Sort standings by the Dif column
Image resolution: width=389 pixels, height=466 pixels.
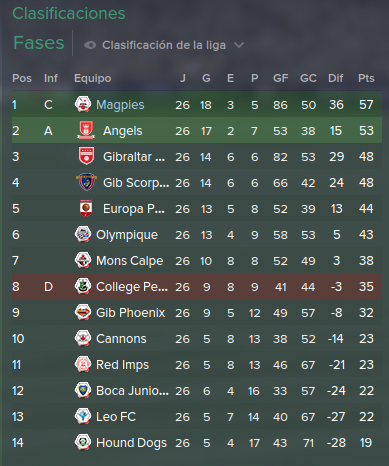[x=335, y=78]
